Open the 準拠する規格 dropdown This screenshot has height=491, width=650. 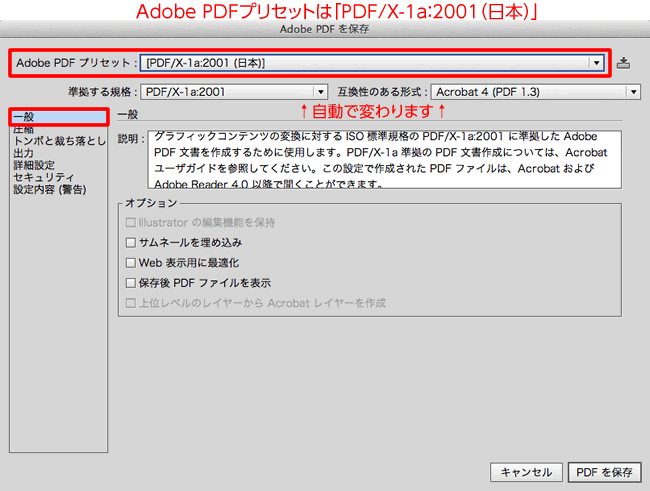pos(234,92)
